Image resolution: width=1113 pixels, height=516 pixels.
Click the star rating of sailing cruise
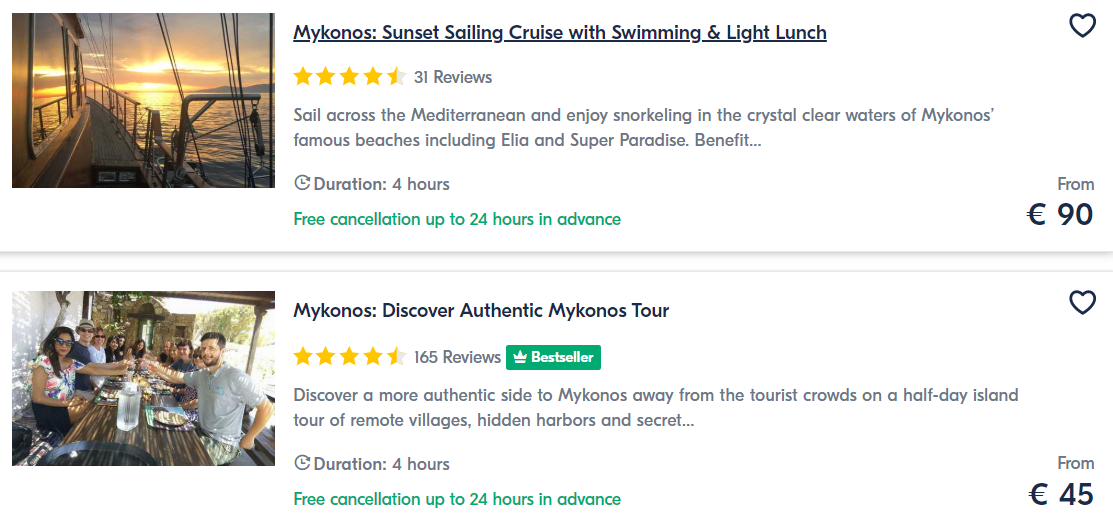pos(350,77)
